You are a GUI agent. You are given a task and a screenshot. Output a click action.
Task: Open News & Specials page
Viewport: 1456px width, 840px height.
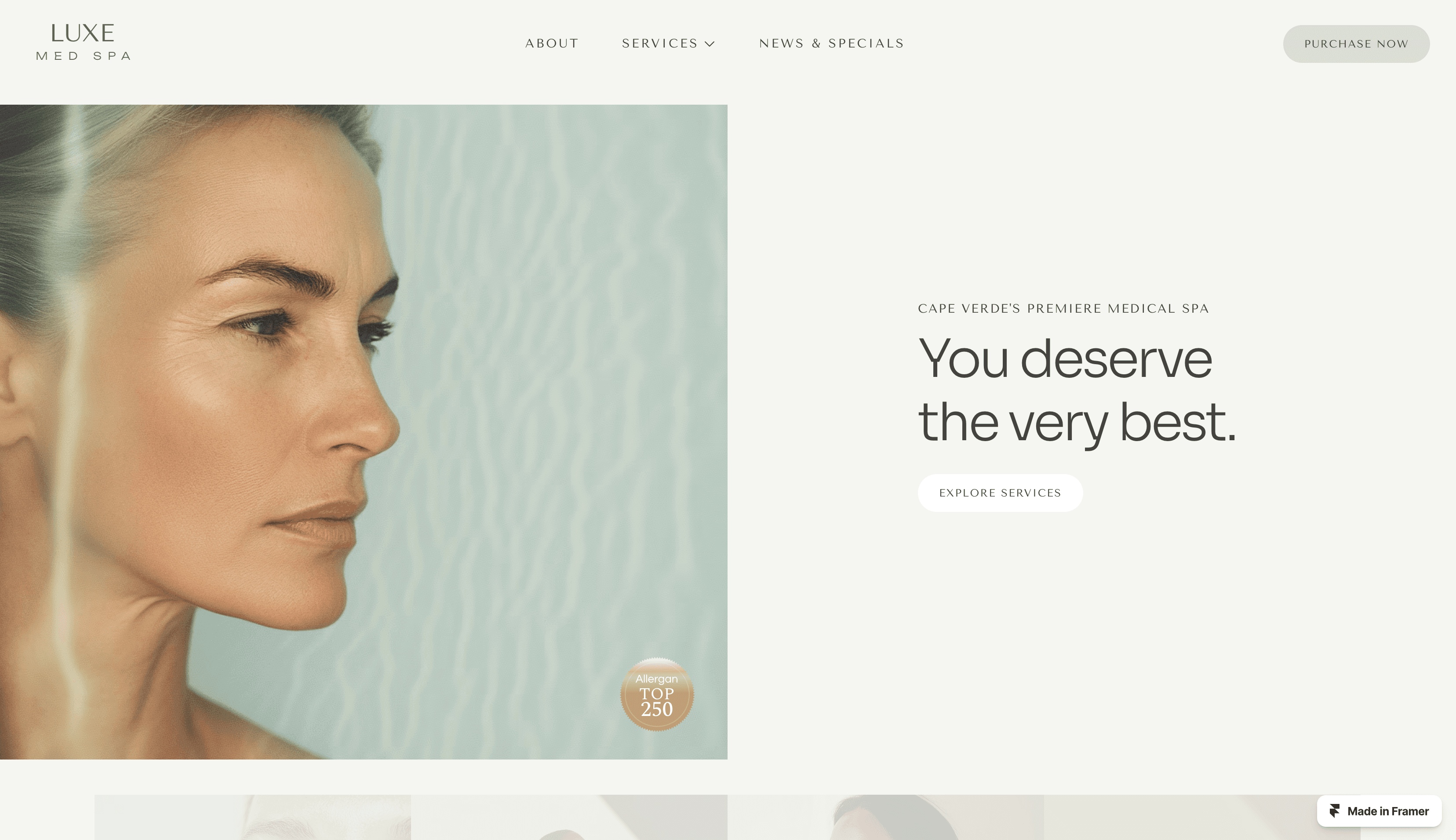[x=831, y=44]
